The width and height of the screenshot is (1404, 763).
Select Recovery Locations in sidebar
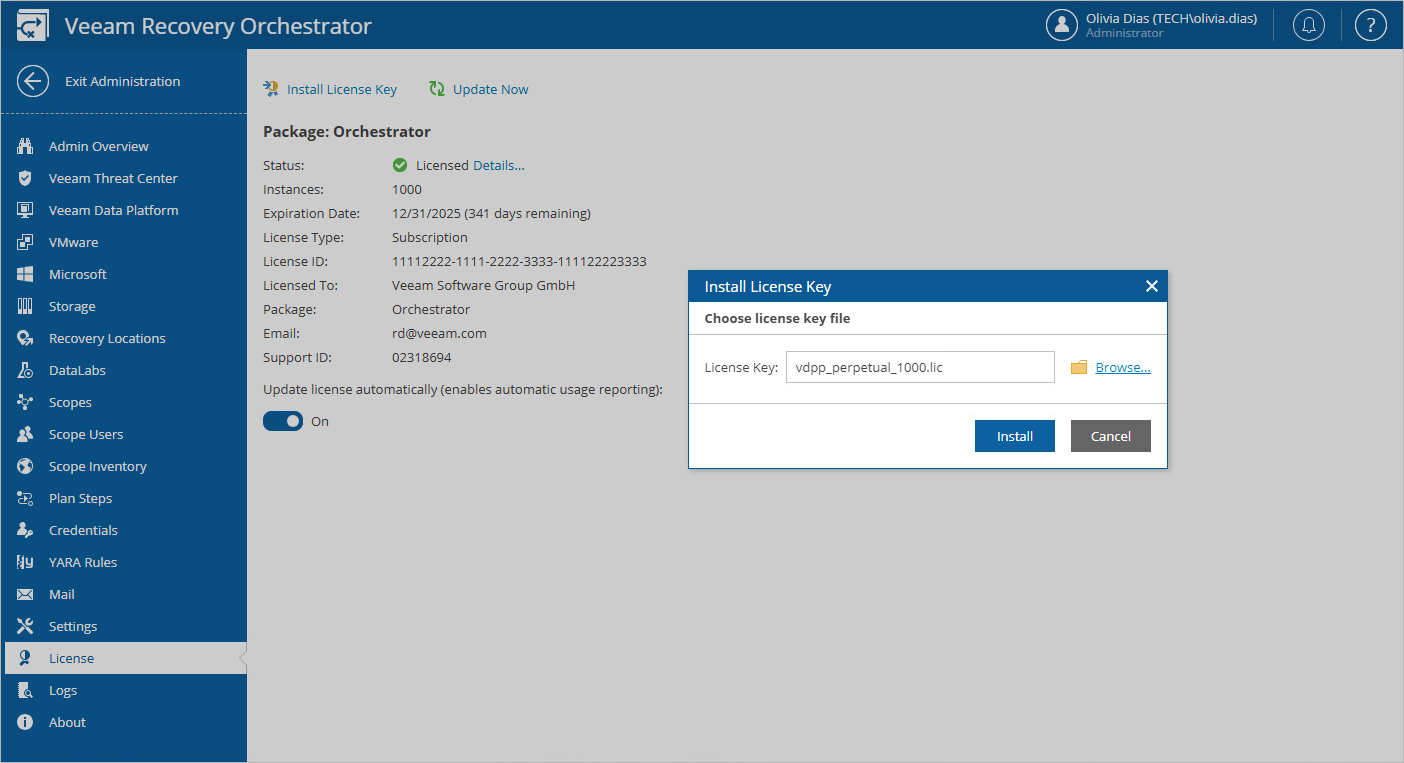124,338
